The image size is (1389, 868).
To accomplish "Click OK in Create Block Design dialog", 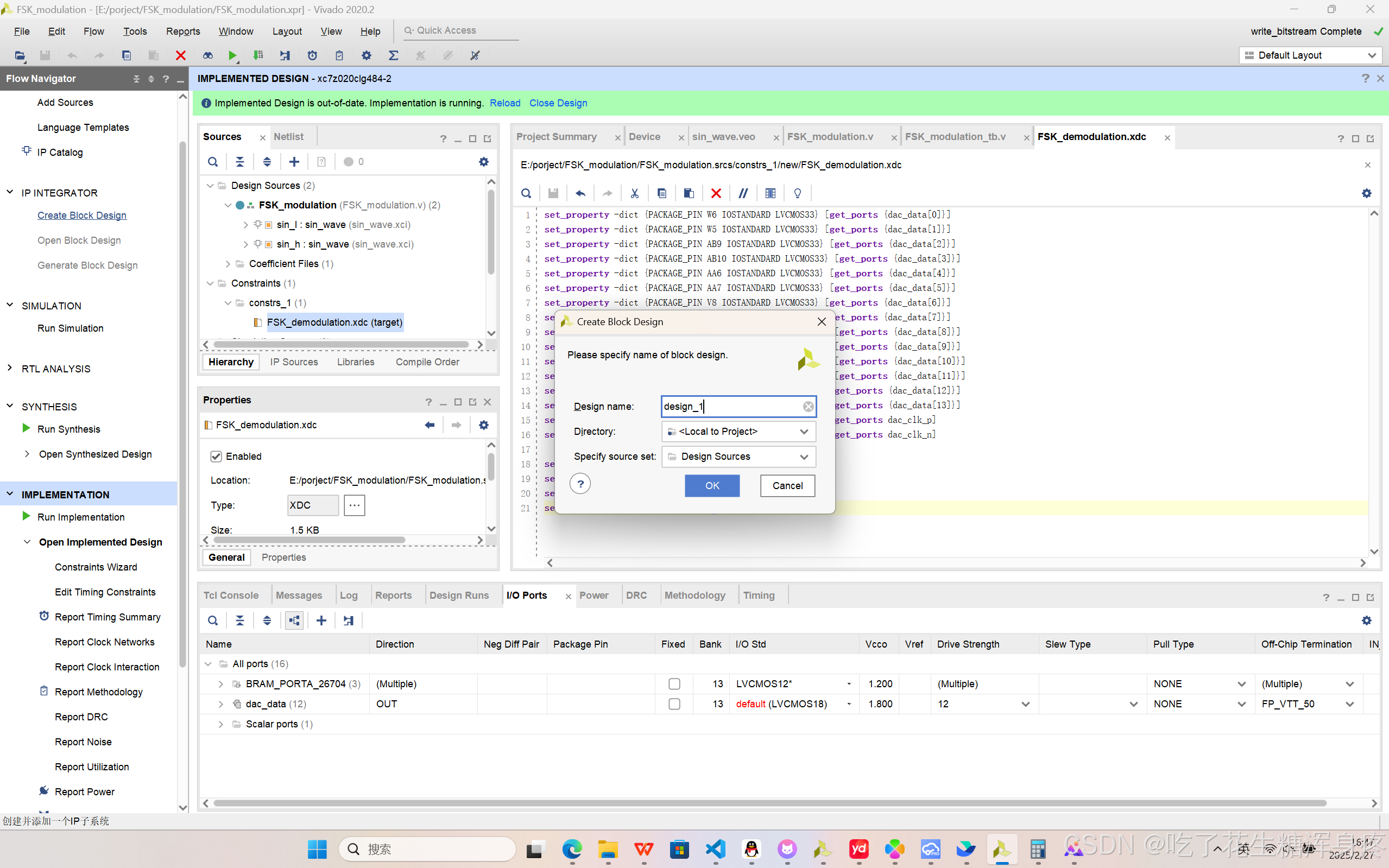I will 712,486.
